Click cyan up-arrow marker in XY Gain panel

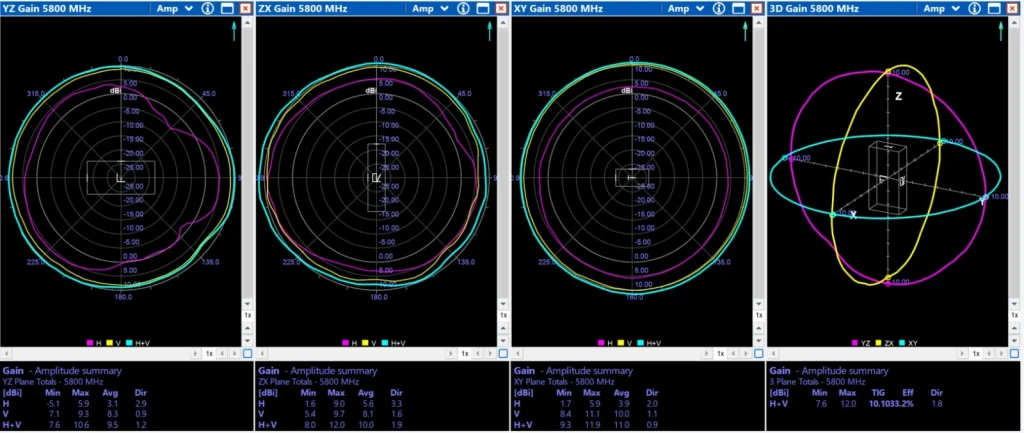[x=745, y=31]
